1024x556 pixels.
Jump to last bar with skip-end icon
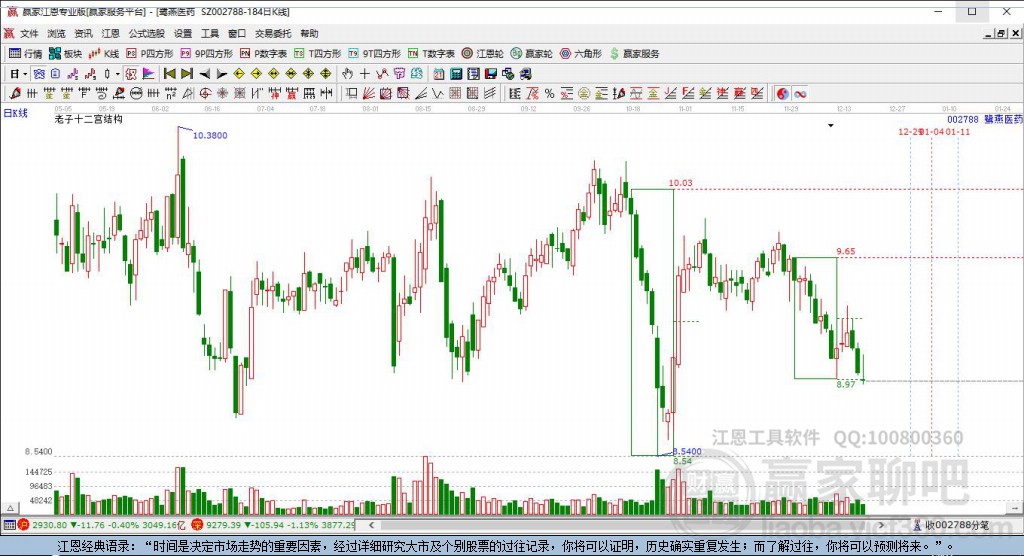[x=187, y=74]
